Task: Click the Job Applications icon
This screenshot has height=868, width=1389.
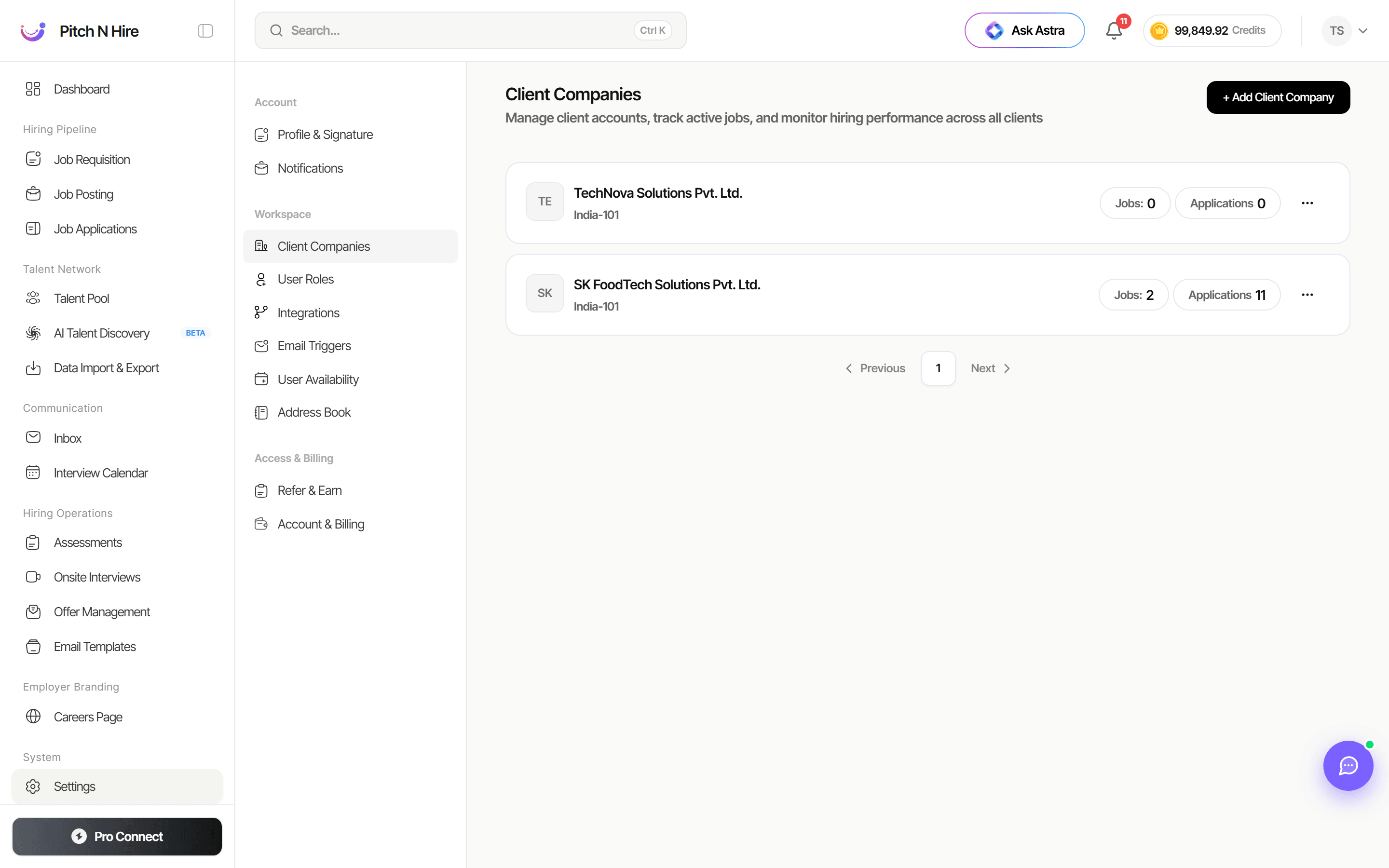Action: (33, 229)
